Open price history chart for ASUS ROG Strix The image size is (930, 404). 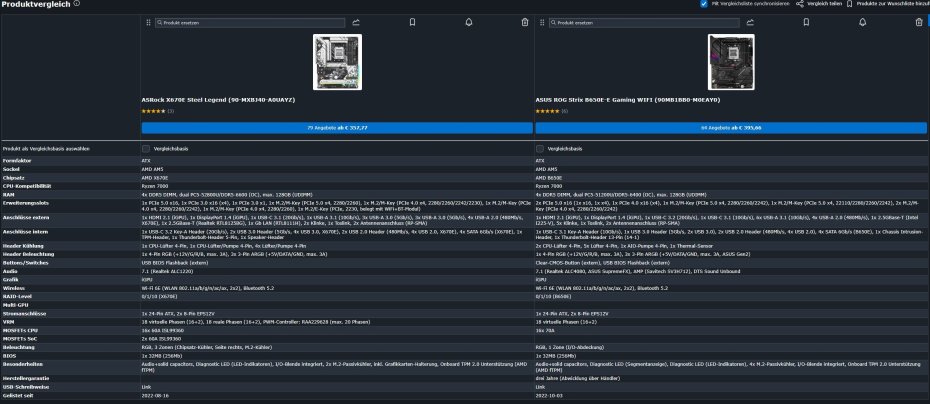(x=750, y=23)
